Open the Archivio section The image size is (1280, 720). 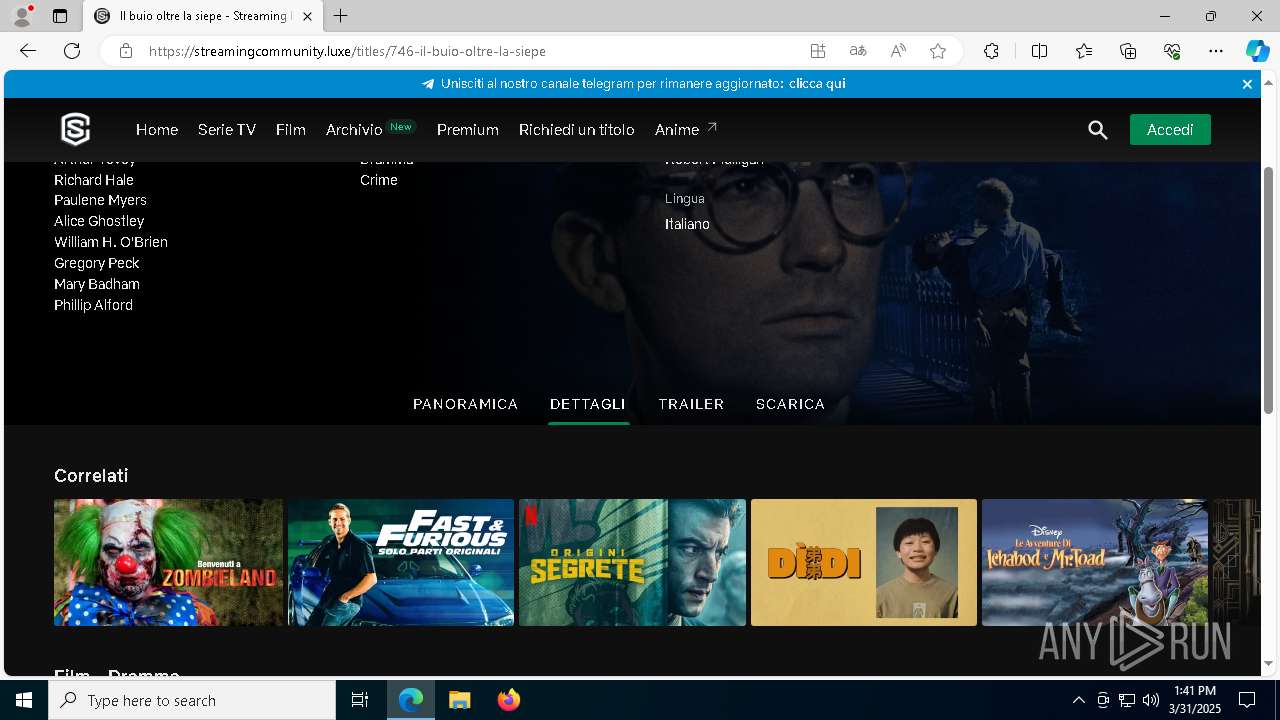(354, 130)
